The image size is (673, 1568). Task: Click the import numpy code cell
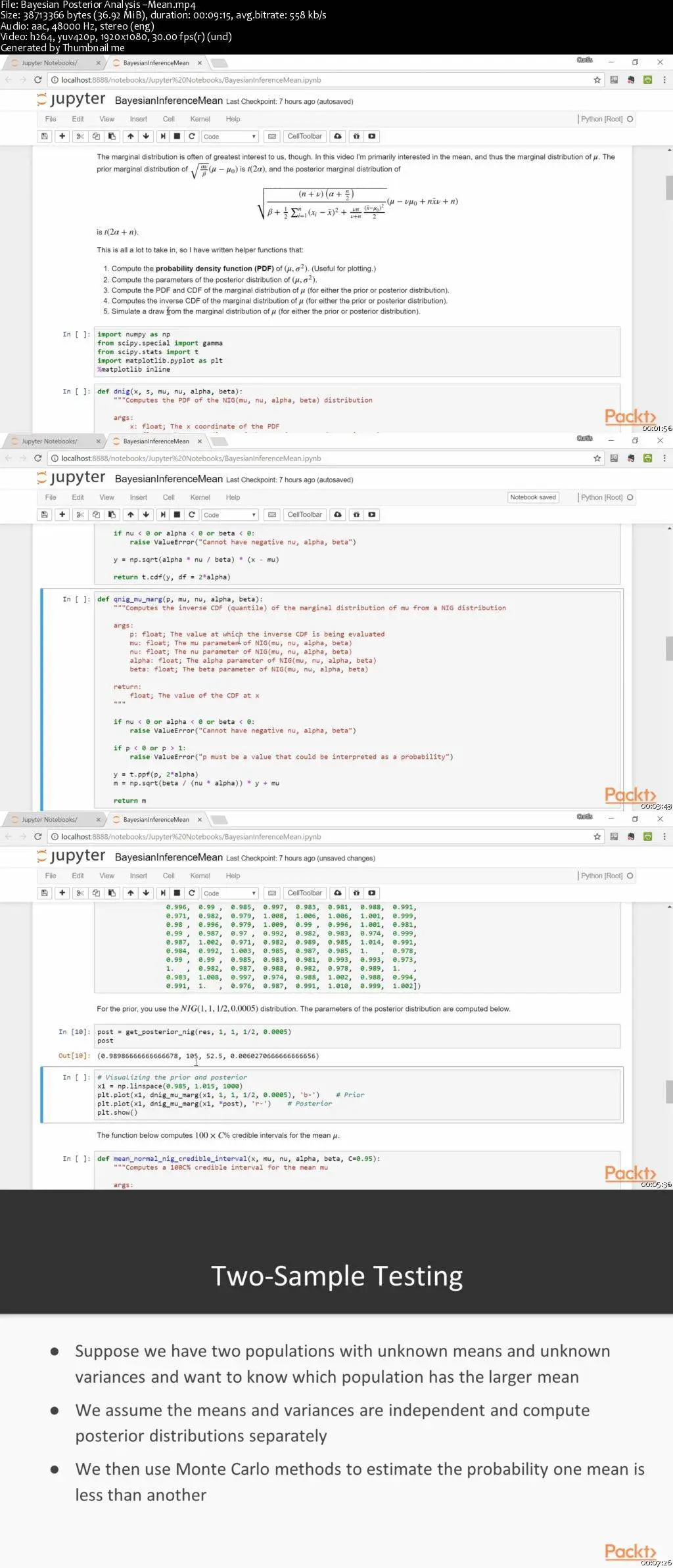pyautogui.click(x=358, y=352)
